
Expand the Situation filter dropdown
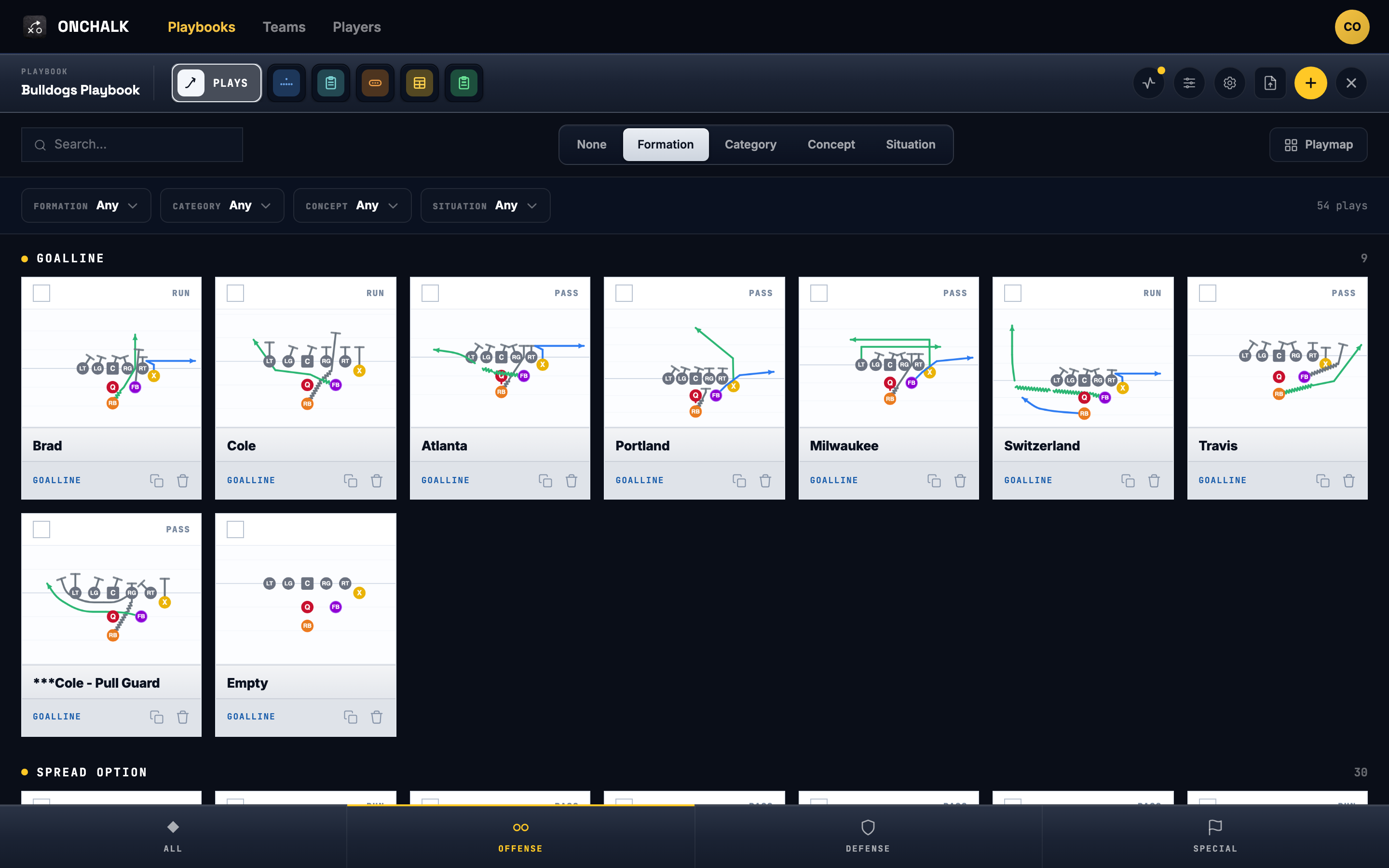click(x=486, y=205)
